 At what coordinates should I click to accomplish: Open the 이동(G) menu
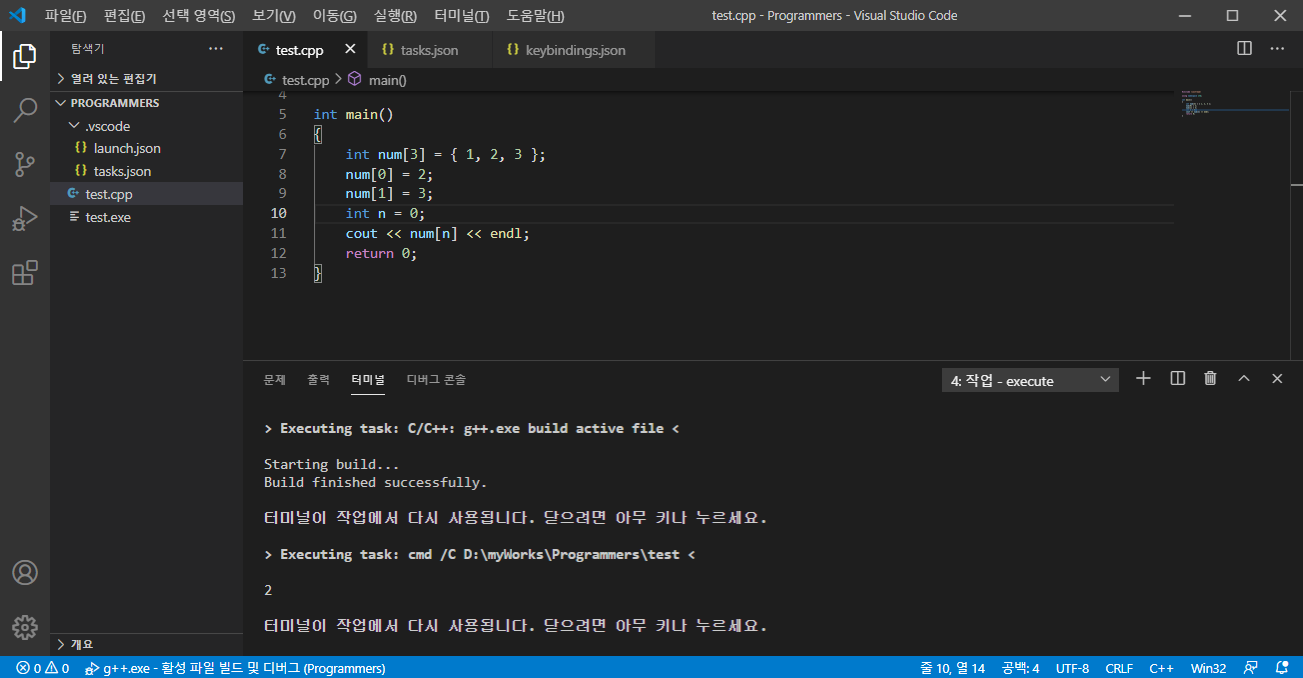(334, 16)
